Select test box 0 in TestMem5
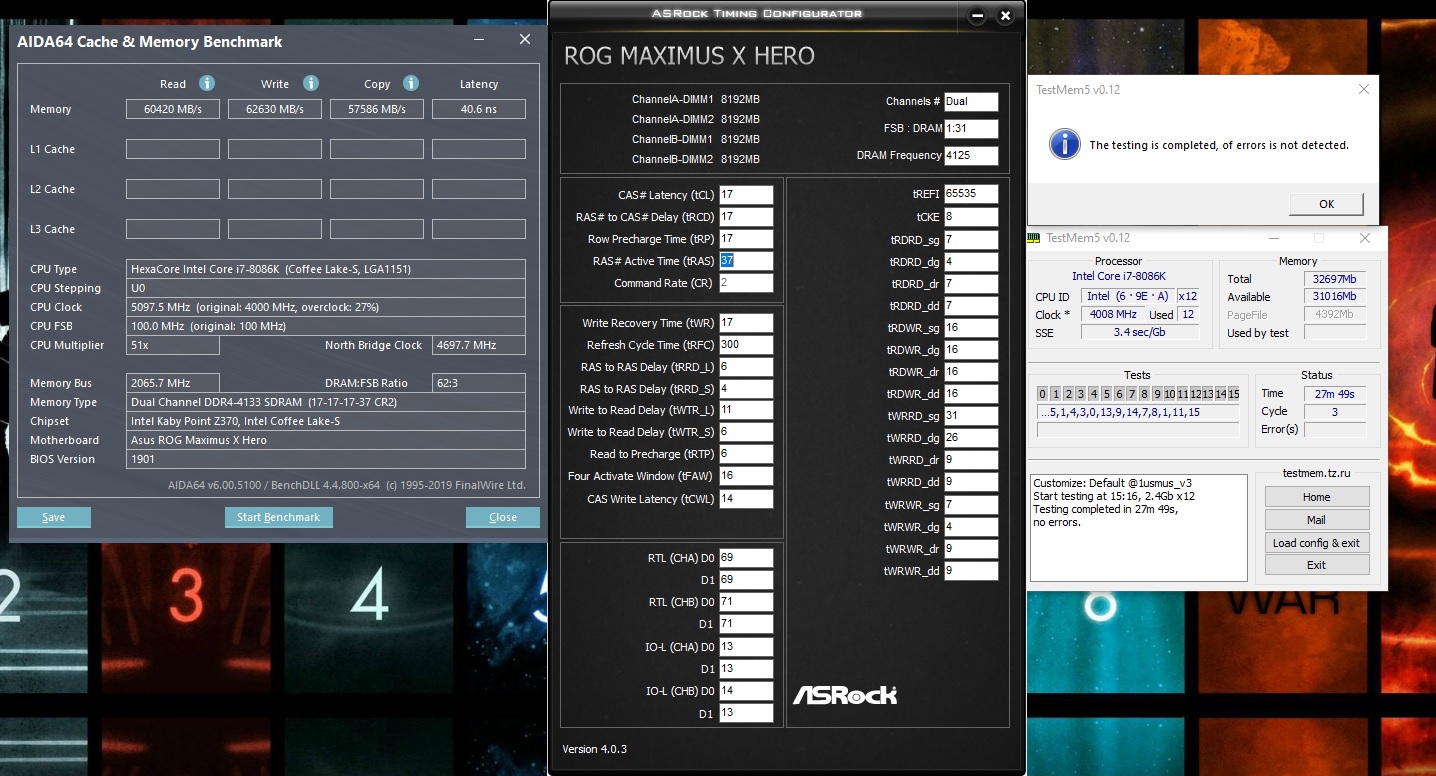This screenshot has width=1436, height=776. click(1043, 394)
